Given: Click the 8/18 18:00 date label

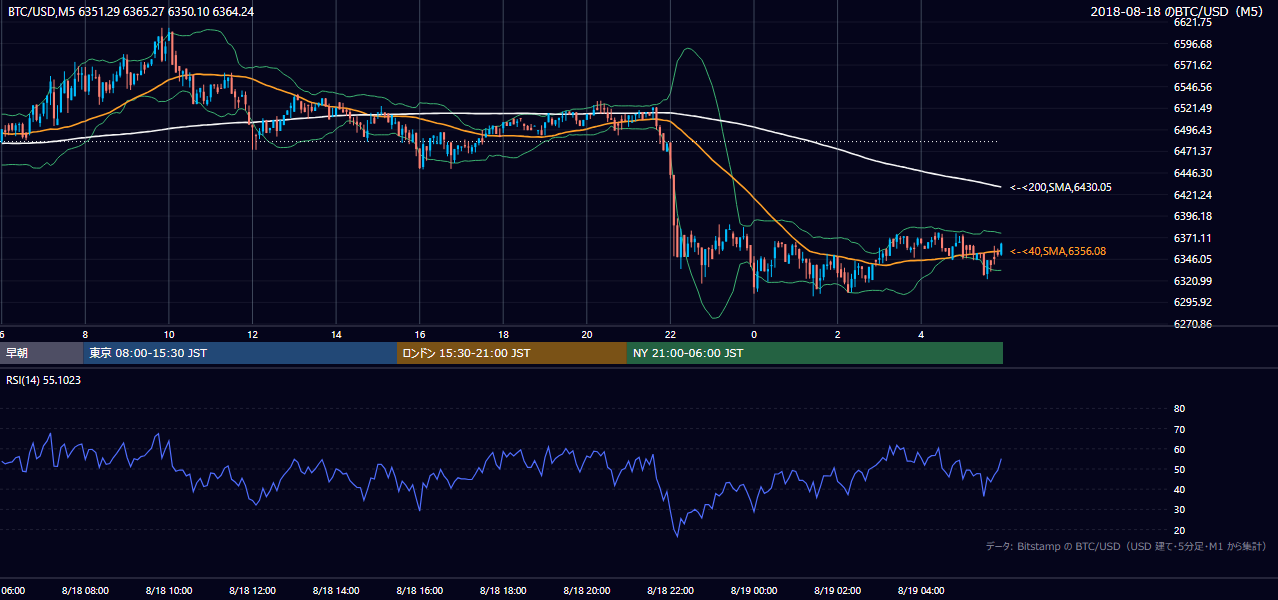Looking at the screenshot, I should pyautogui.click(x=503, y=590).
